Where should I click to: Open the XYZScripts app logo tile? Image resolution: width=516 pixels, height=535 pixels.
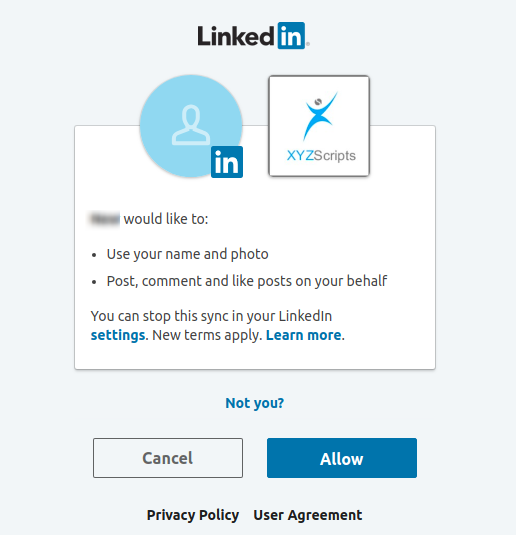[319, 126]
